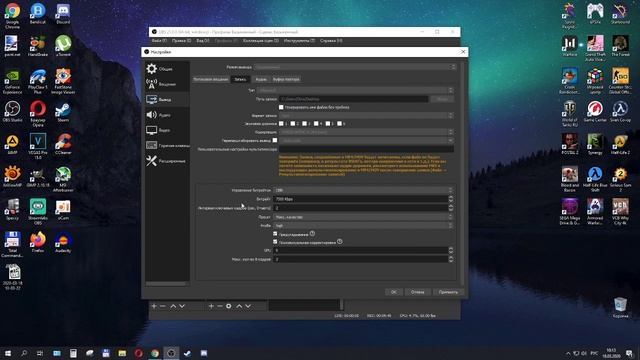The height and width of the screenshot is (360, 640).
Task: Add a scene with the leftmost plus icon
Action: 154,306
